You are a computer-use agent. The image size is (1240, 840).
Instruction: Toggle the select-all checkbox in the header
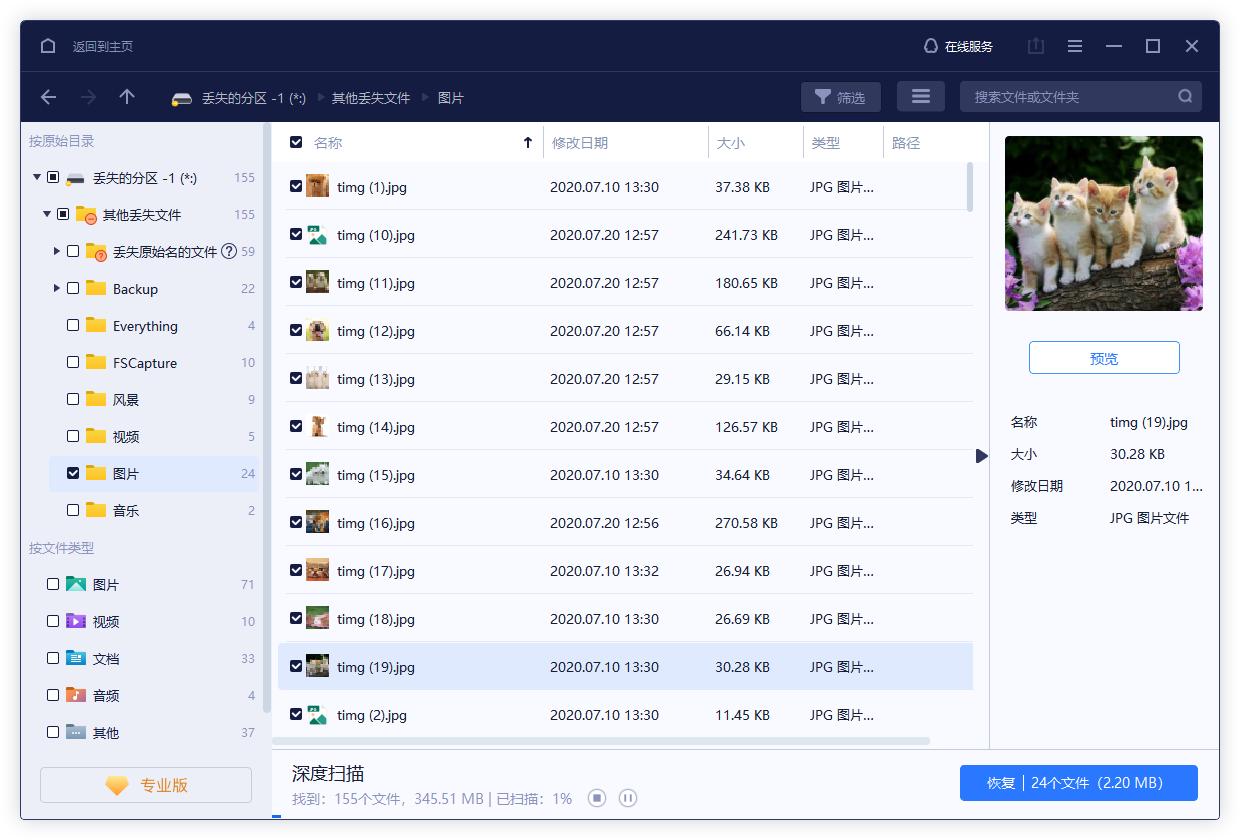tap(296, 142)
